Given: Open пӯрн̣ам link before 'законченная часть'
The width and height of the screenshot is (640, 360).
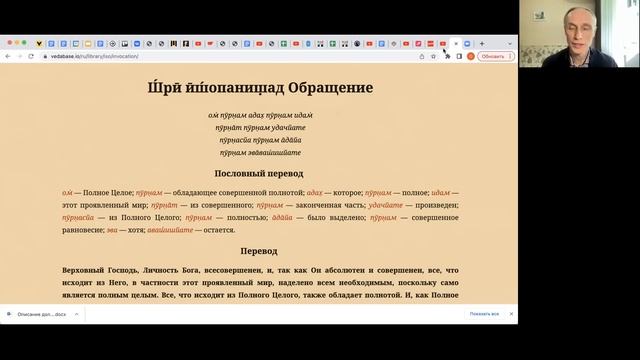Looking at the screenshot, I should (x=269, y=205).
